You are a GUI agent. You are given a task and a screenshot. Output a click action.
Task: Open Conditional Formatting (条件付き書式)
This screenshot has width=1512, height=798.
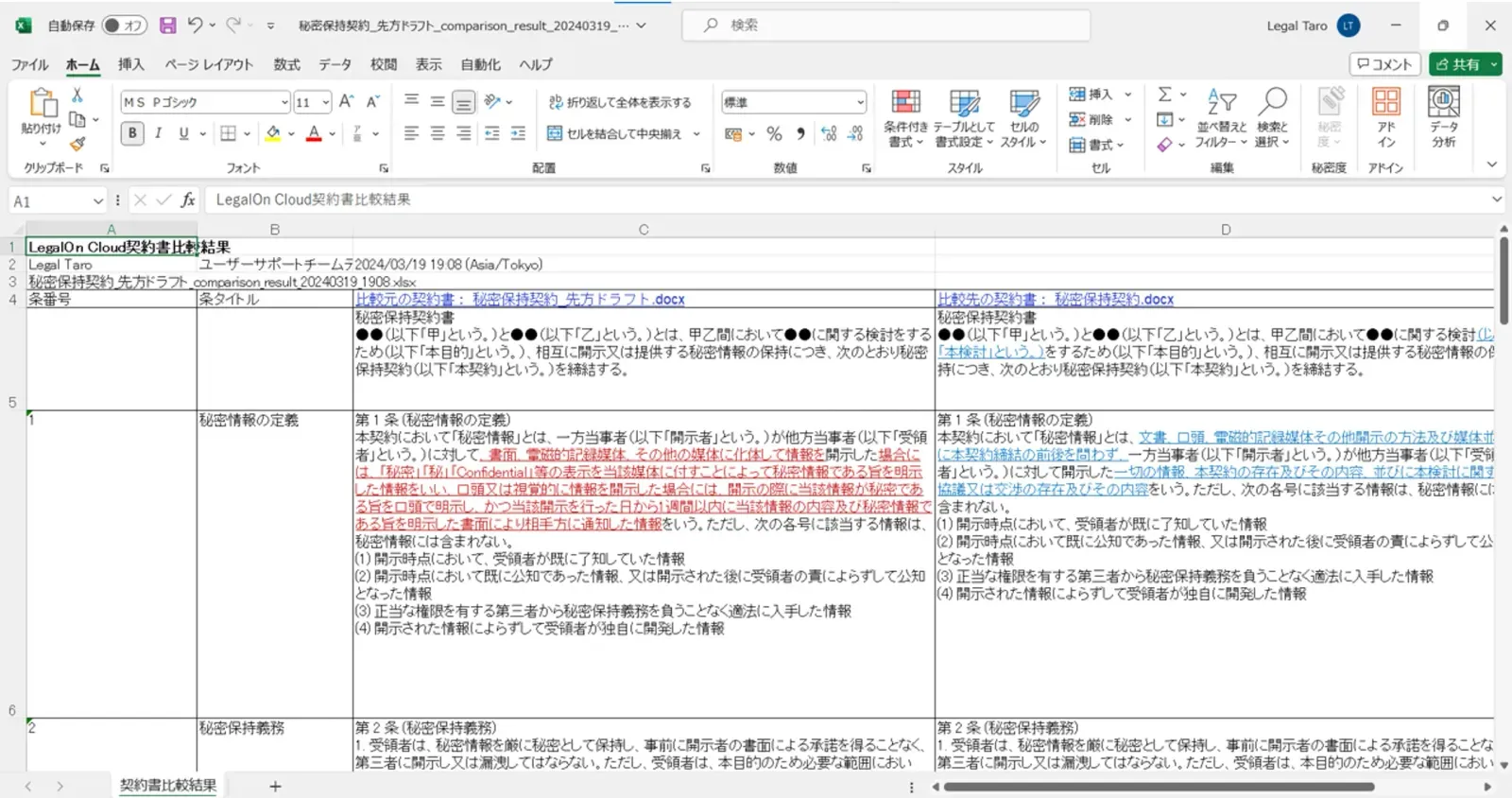(x=905, y=119)
